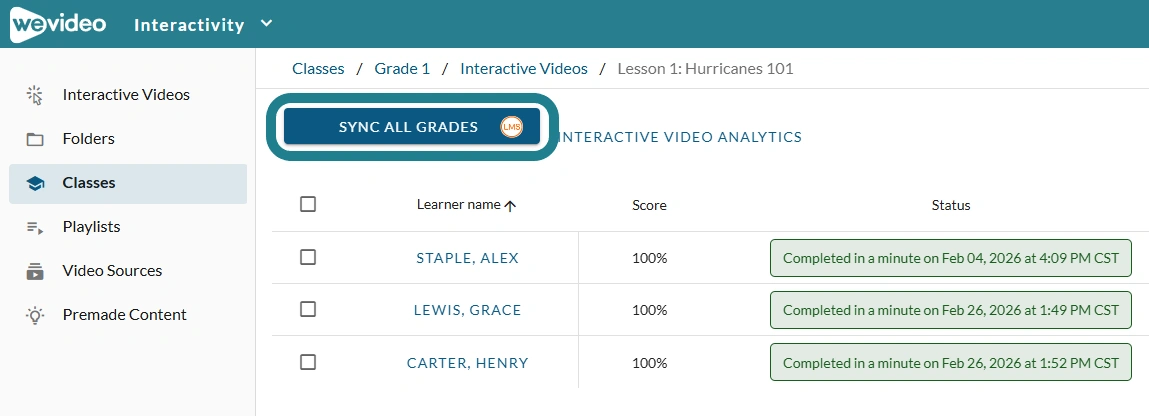Click the Score column header
The image size is (1149, 416).
(649, 206)
